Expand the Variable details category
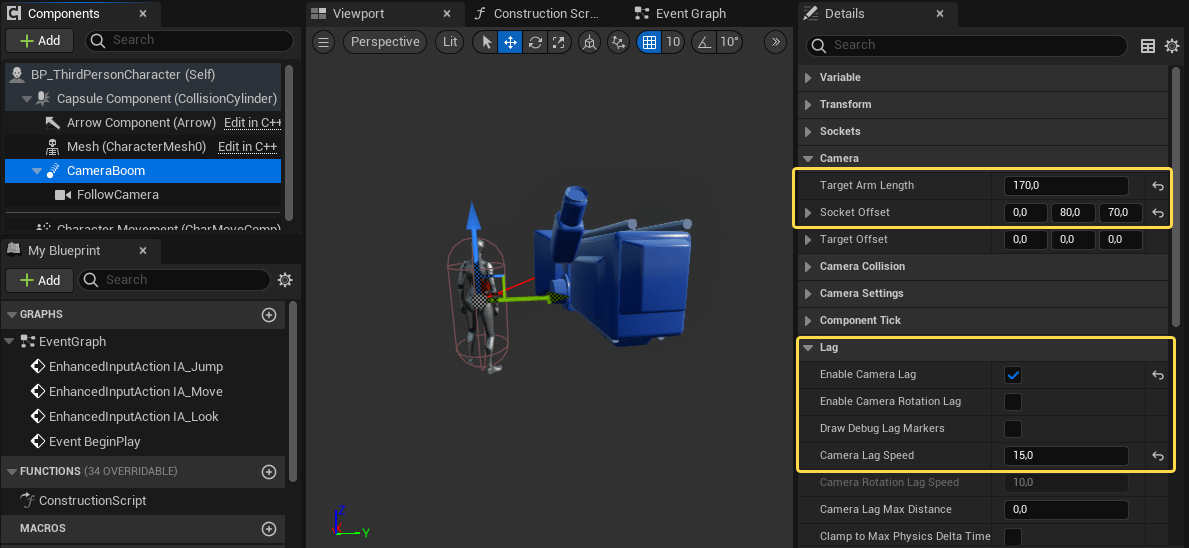The image size is (1189, 548). (x=808, y=77)
